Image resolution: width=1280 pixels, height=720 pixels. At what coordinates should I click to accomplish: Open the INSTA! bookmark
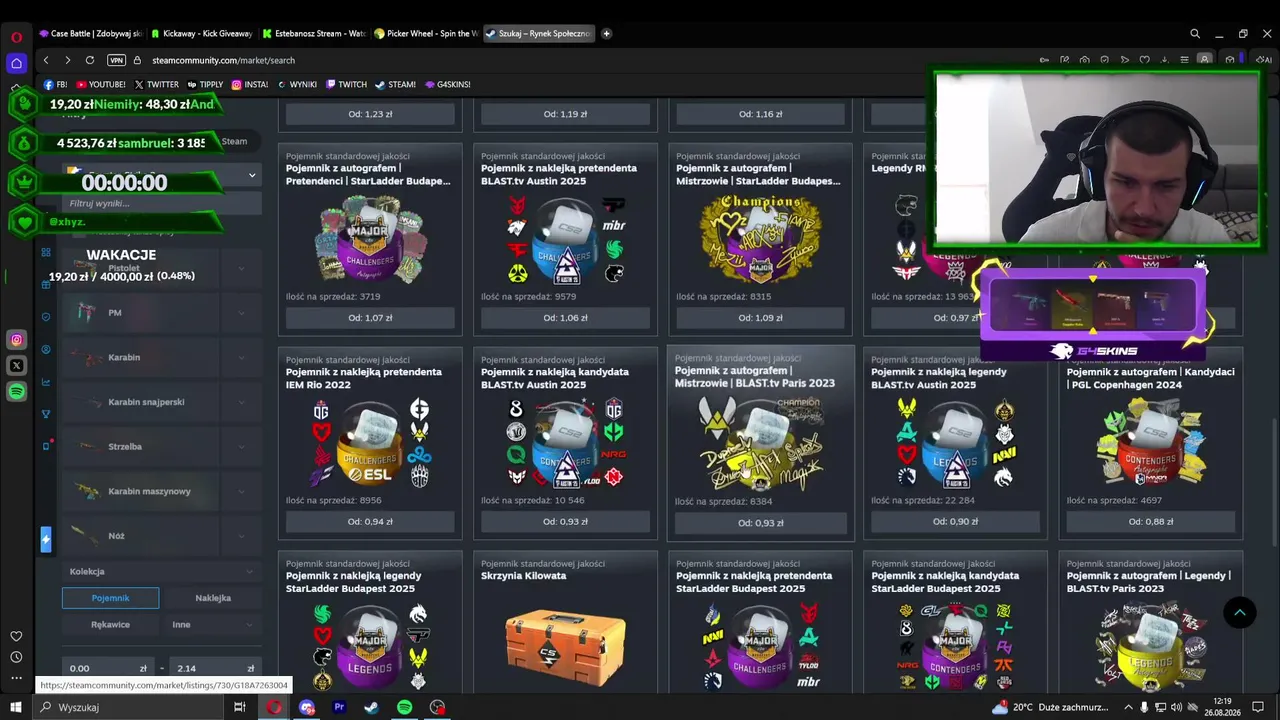250,84
